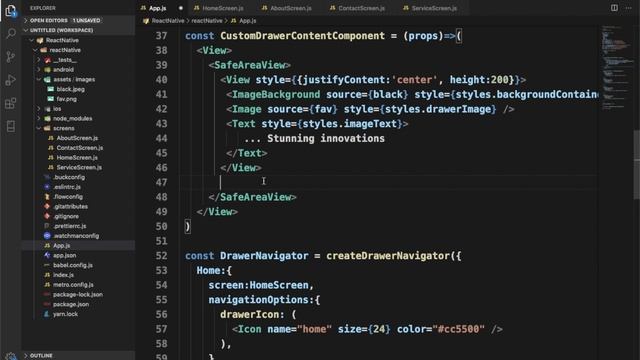The width and height of the screenshot is (640, 360).
Task: Open metro.config.js in the explorer
Action: (x=73, y=285)
